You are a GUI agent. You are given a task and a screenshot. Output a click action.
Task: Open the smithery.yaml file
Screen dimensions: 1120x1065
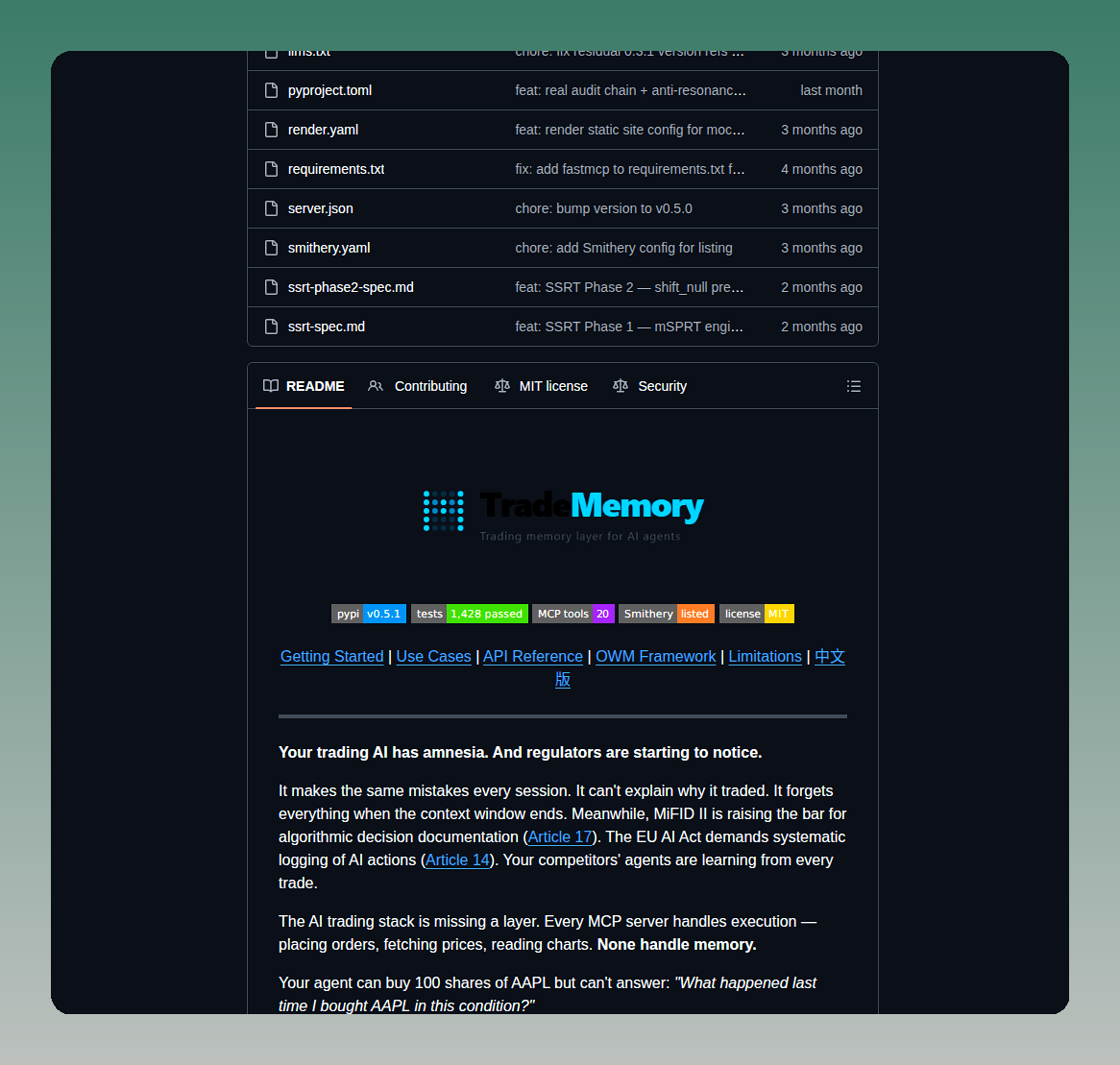click(x=329, y=248)
